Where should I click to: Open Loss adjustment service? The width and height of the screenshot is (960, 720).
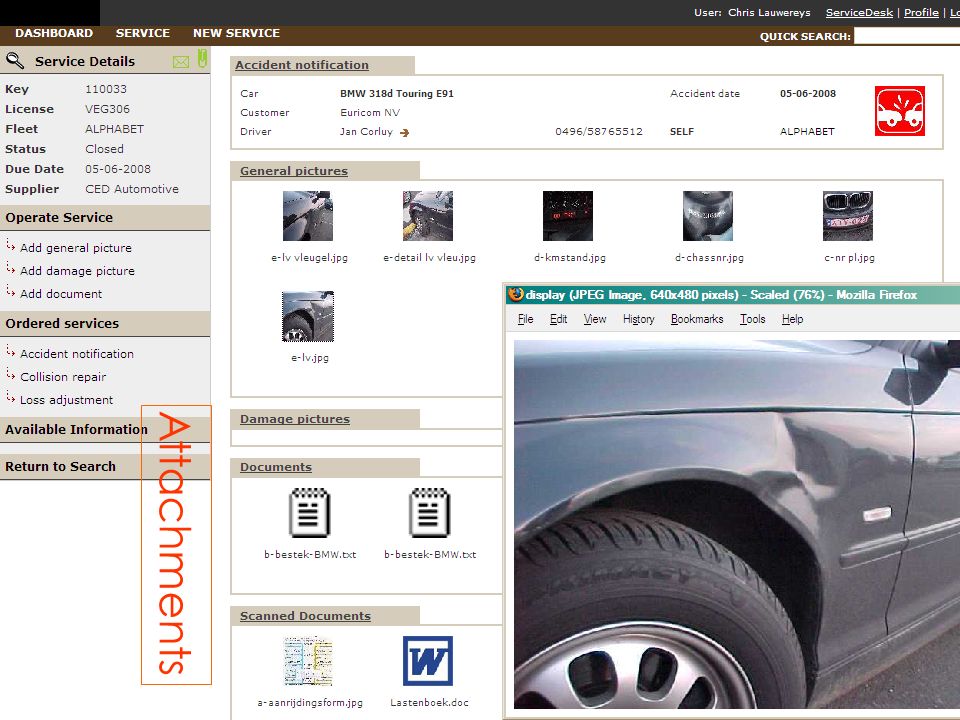[67, 400]
